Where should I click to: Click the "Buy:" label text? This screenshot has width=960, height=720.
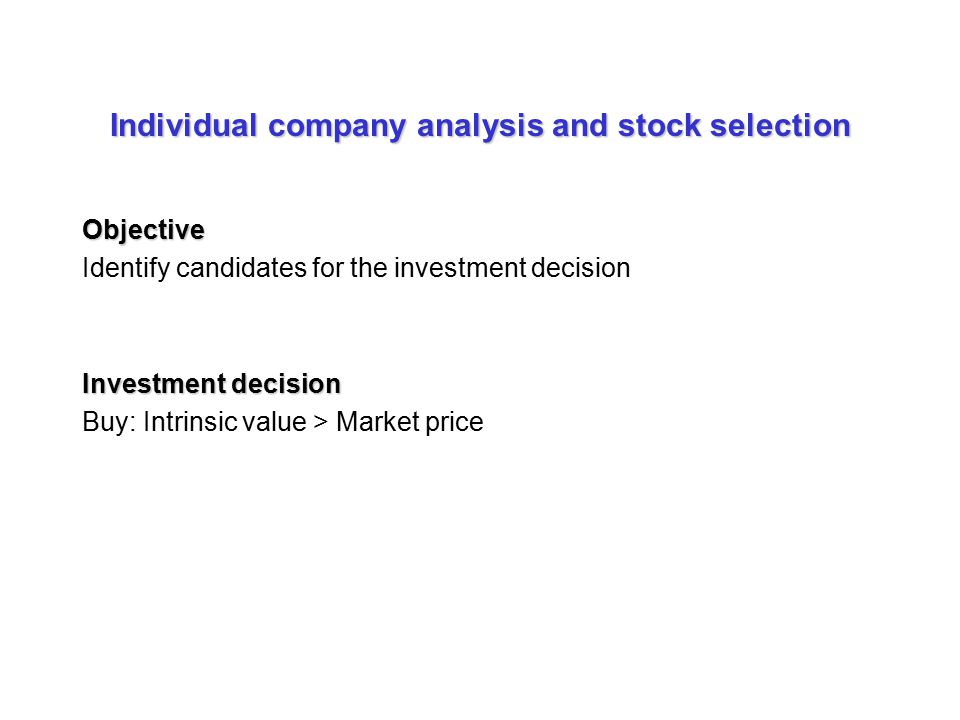click(109, 422)
